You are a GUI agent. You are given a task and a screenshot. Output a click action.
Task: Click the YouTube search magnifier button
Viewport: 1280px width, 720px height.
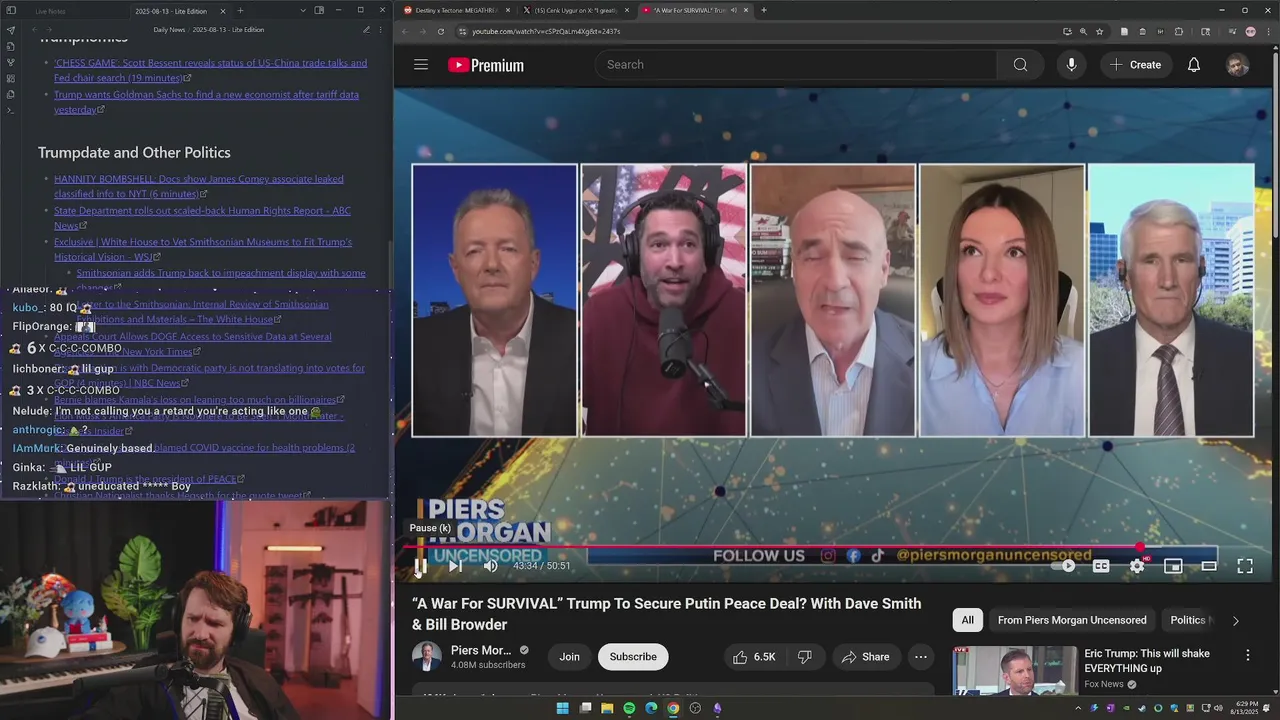pyautogui.click(x=1020, y=65)
